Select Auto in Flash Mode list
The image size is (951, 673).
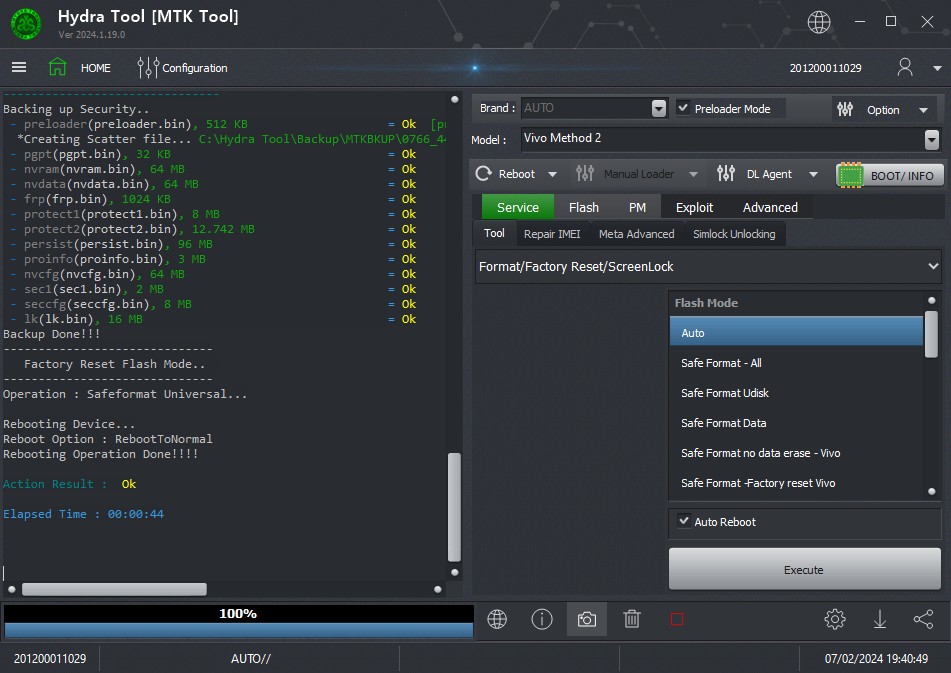[796, 332]
